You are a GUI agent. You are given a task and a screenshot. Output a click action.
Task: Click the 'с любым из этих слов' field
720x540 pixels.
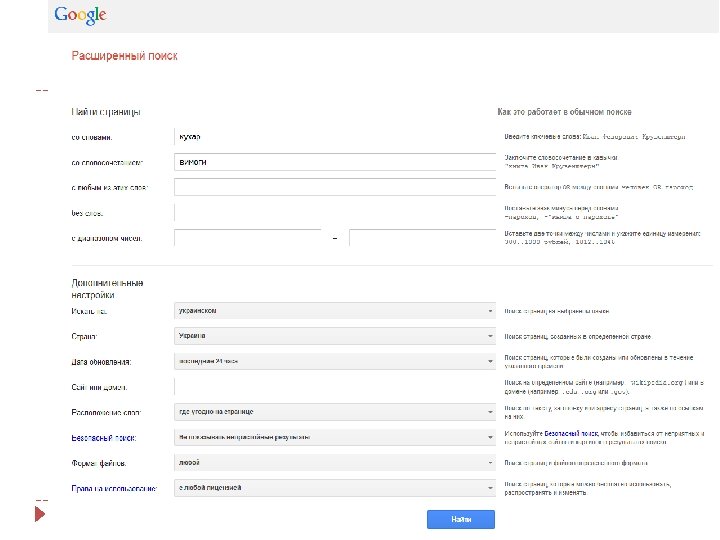(335, 187)
